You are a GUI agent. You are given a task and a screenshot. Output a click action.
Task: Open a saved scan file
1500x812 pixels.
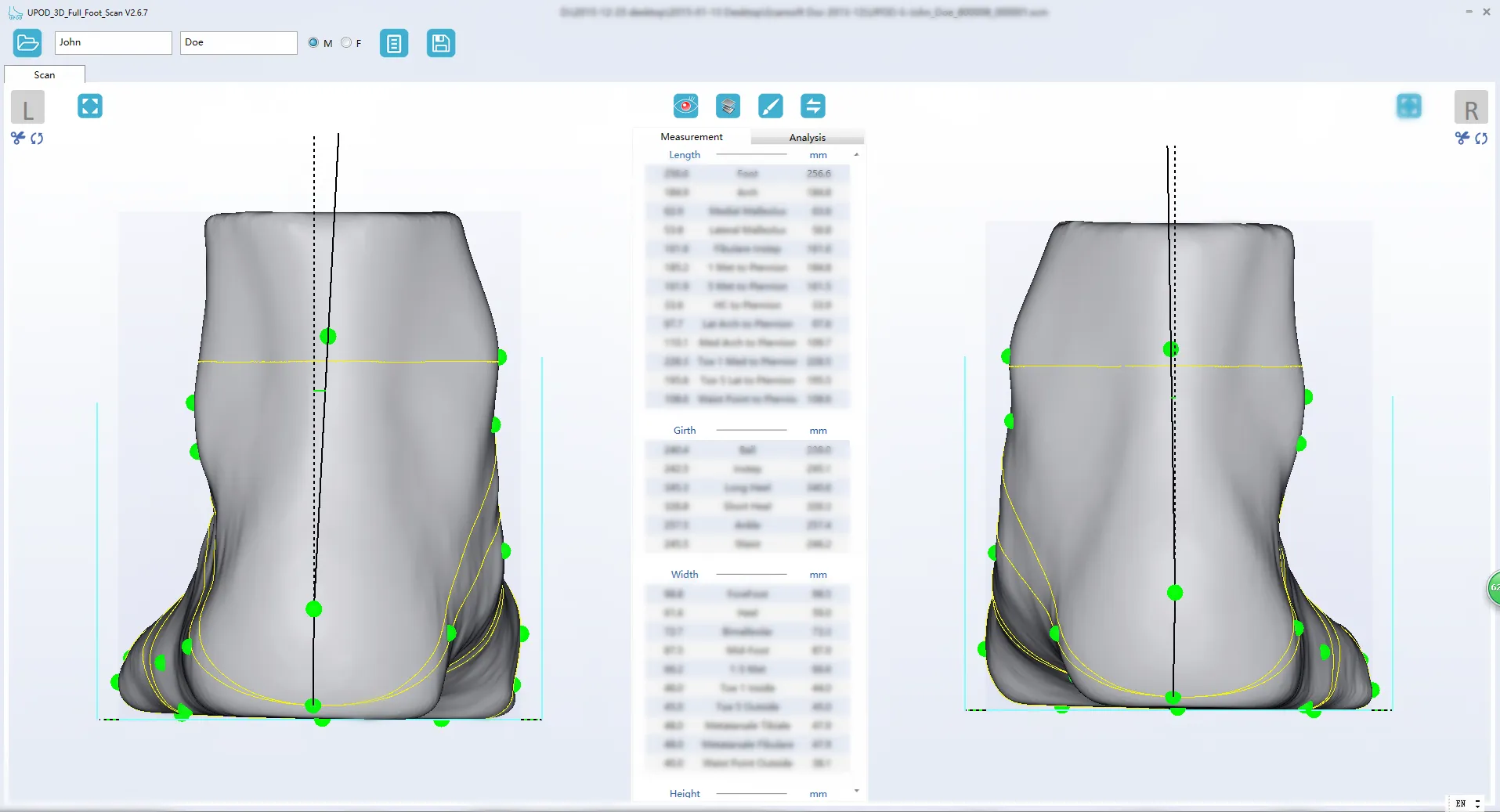click(x=27, y=43)
